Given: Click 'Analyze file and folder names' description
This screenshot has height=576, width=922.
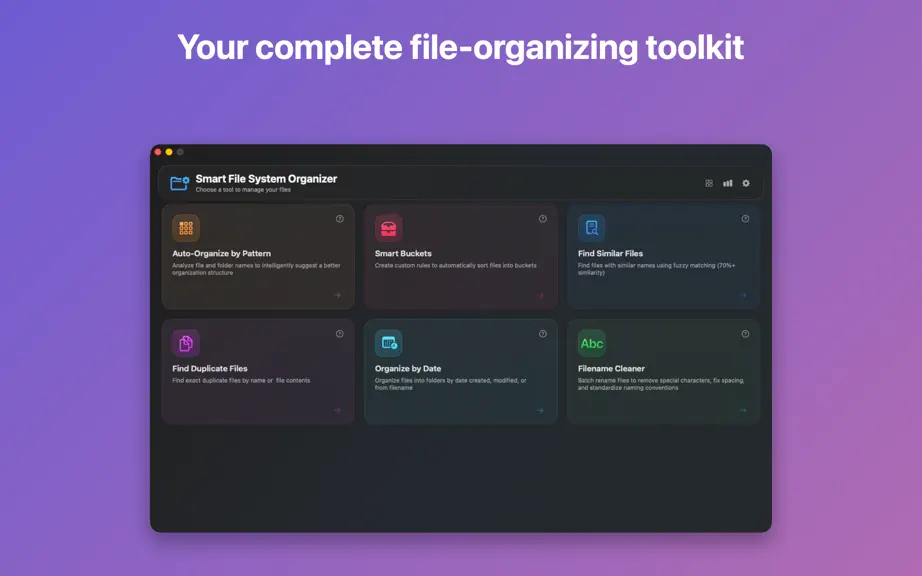Looking at the screenshot, I should tap(256, 269).
